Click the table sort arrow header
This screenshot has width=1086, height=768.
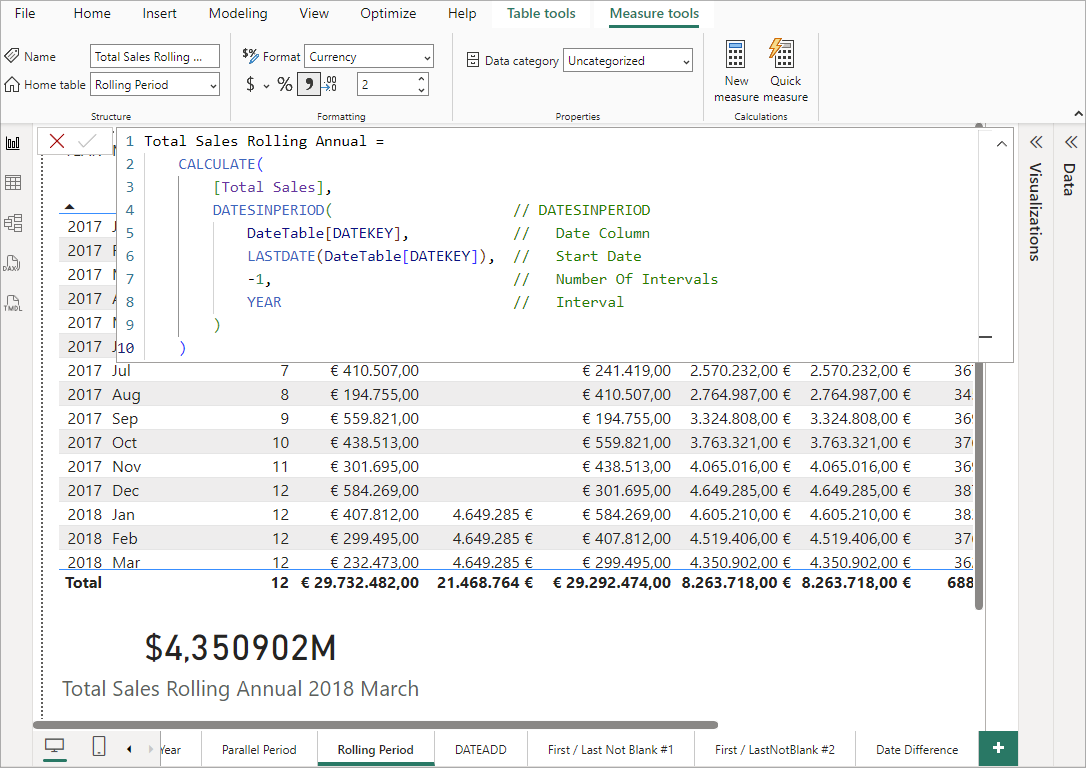(69, 206)
